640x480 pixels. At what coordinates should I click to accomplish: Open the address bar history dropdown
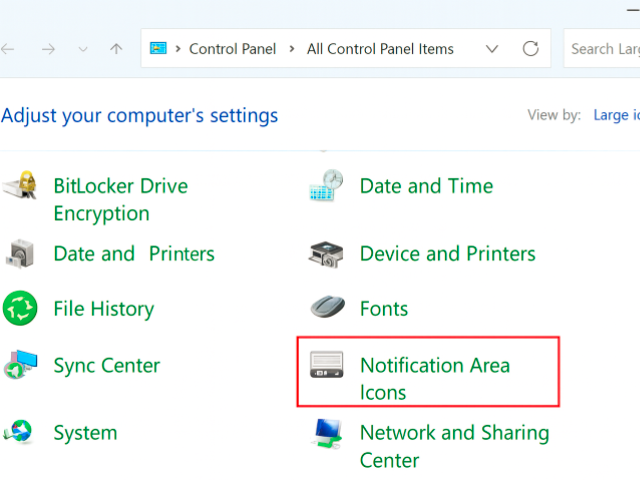(x=492, y=48)
